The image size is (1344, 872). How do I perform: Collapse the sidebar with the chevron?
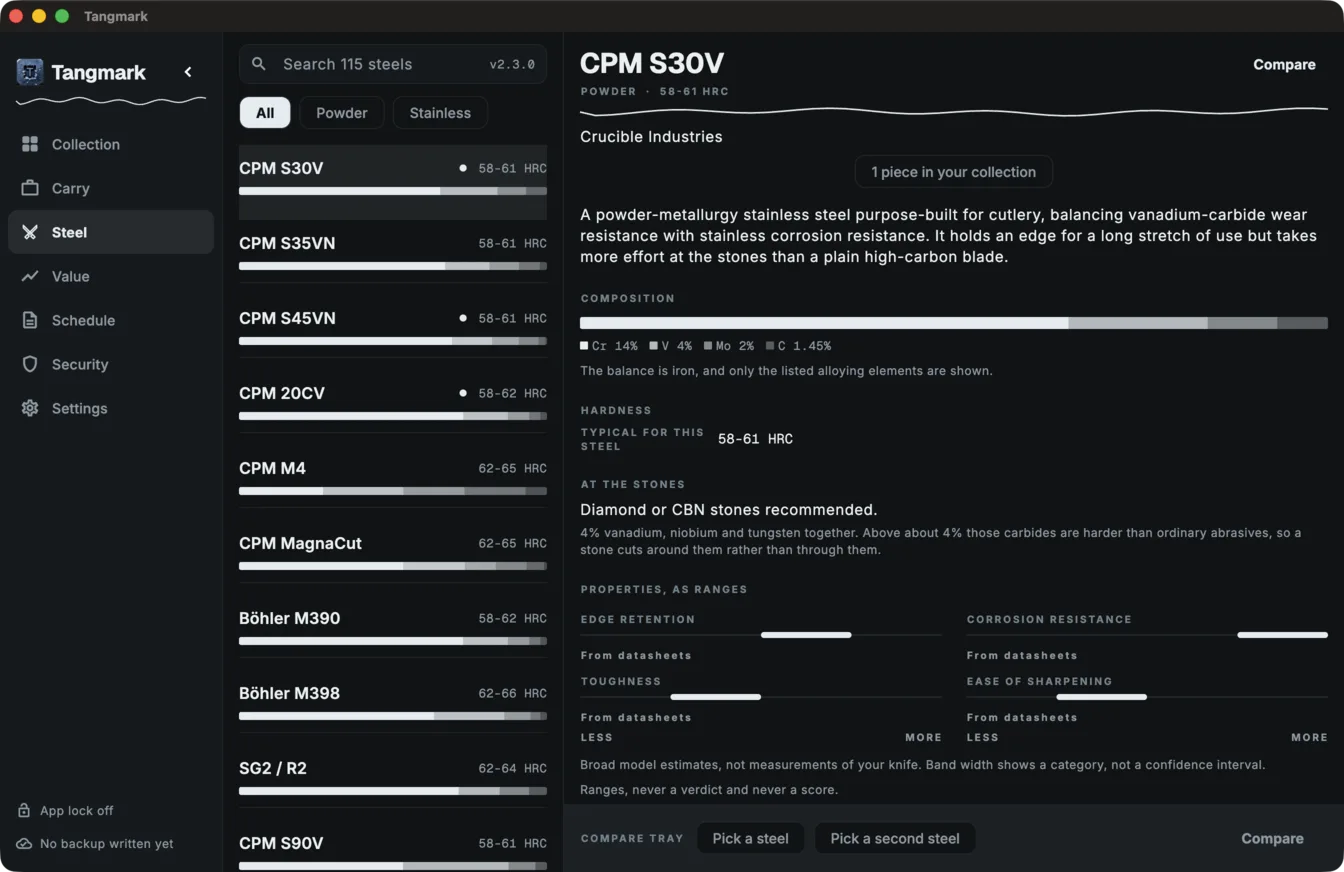pyautogui.click(x=188, y=72)
